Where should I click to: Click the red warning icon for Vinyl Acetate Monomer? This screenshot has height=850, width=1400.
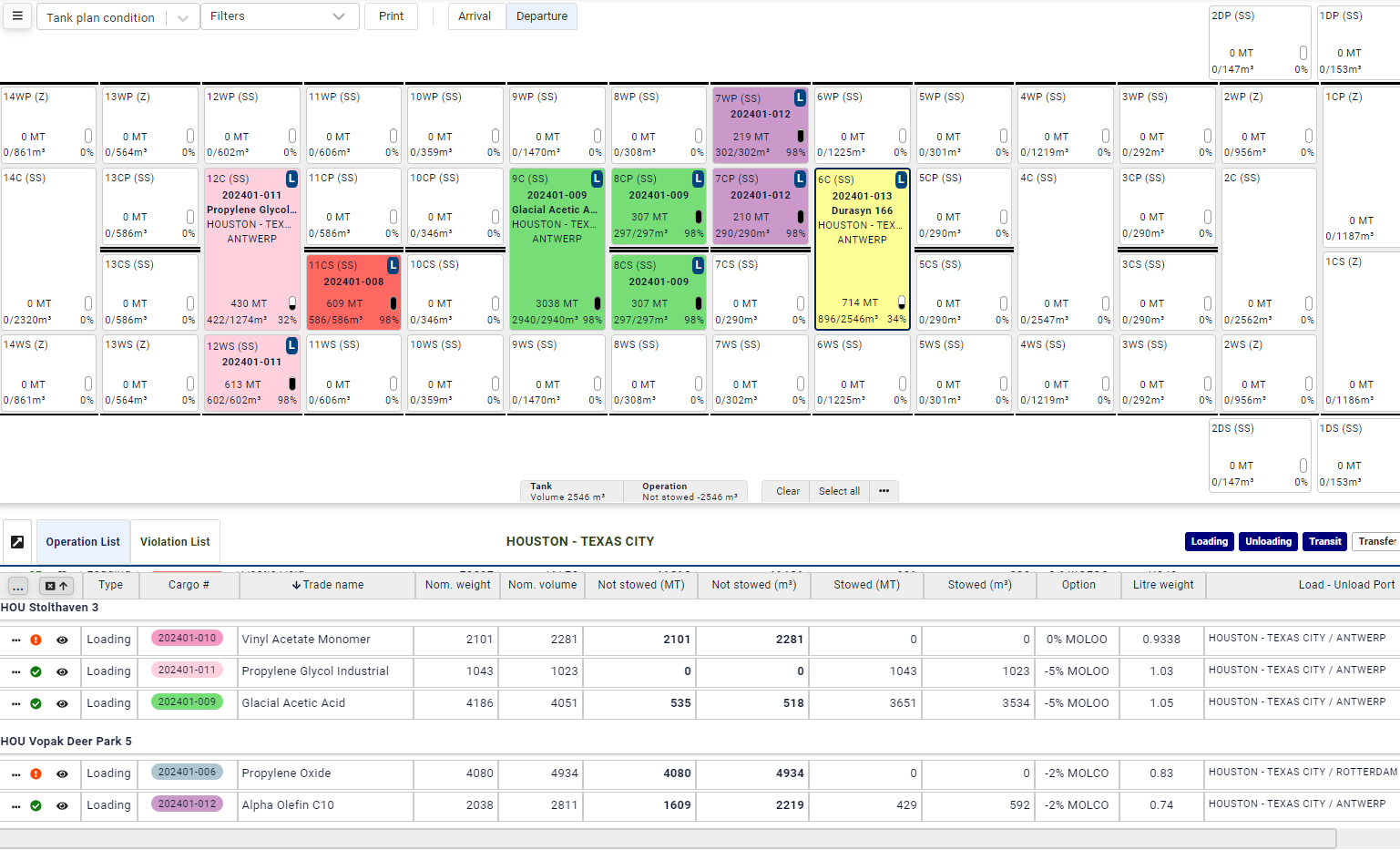click(36, 640)
